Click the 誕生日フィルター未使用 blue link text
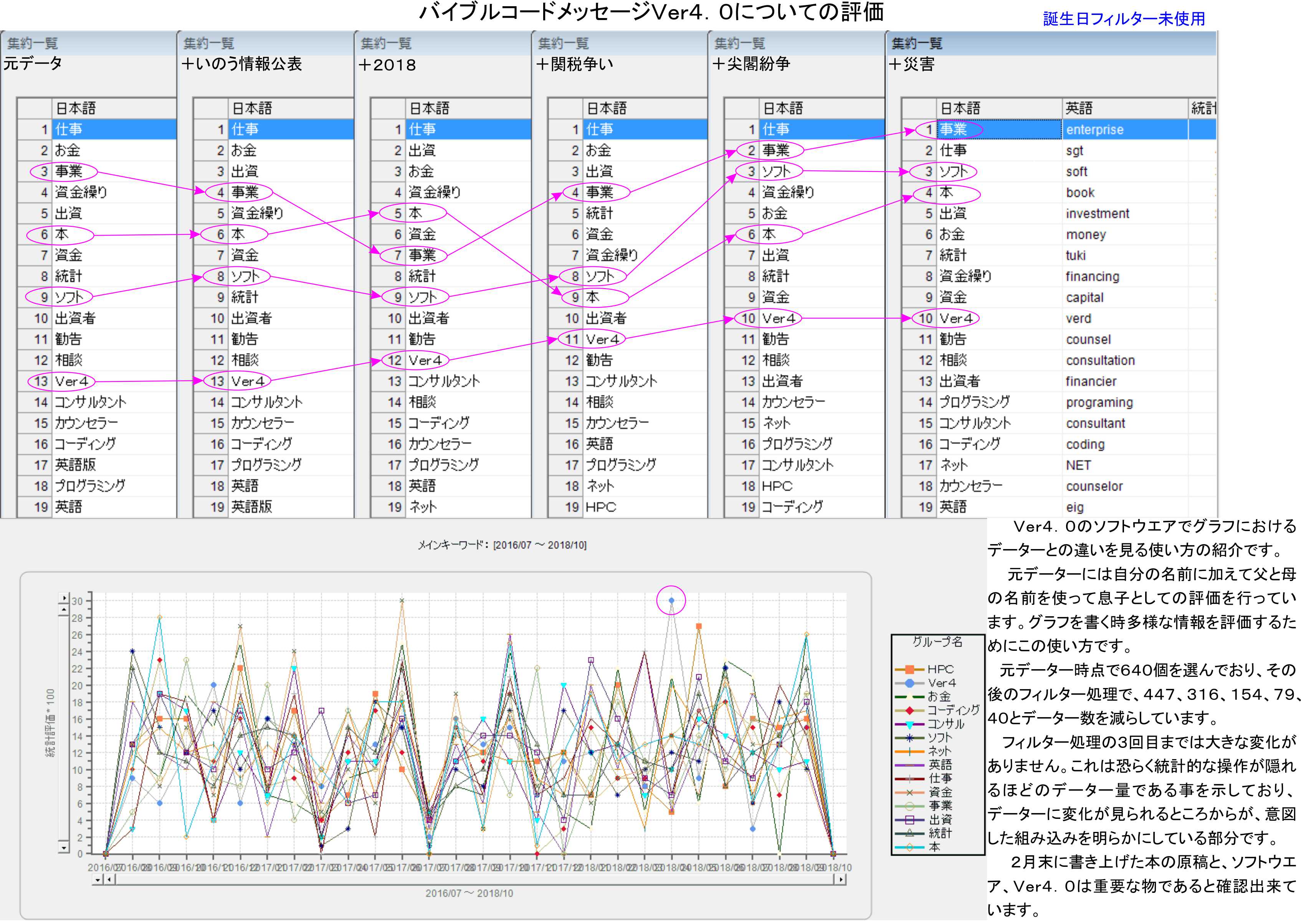Viewport: 1301px width, 924px height. 1123,19
